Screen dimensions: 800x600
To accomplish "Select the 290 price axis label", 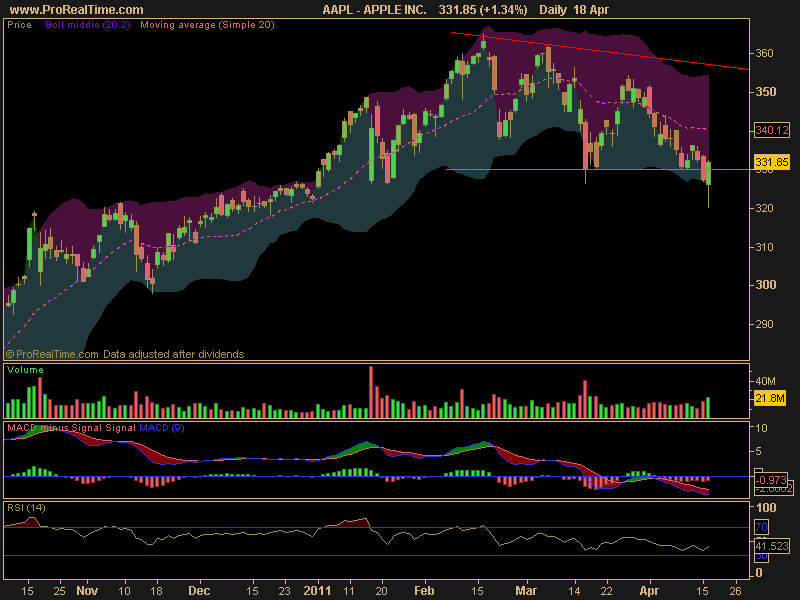I will tap(764, 324).
